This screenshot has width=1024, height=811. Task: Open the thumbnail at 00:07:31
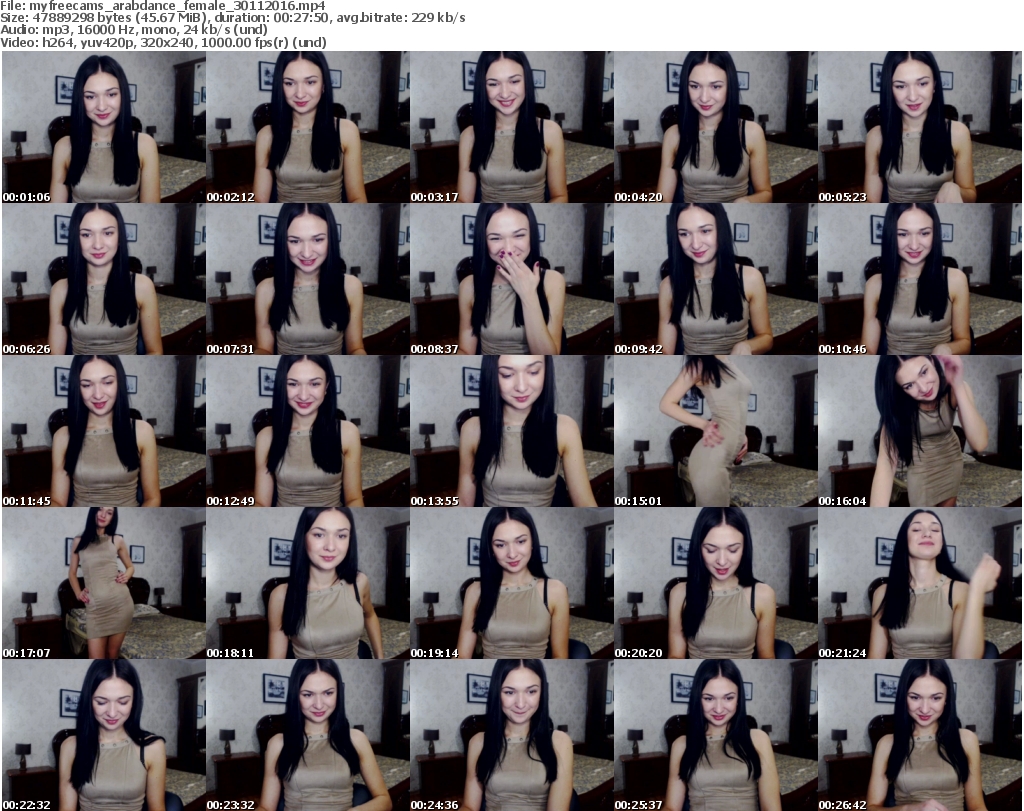(308, 279)
